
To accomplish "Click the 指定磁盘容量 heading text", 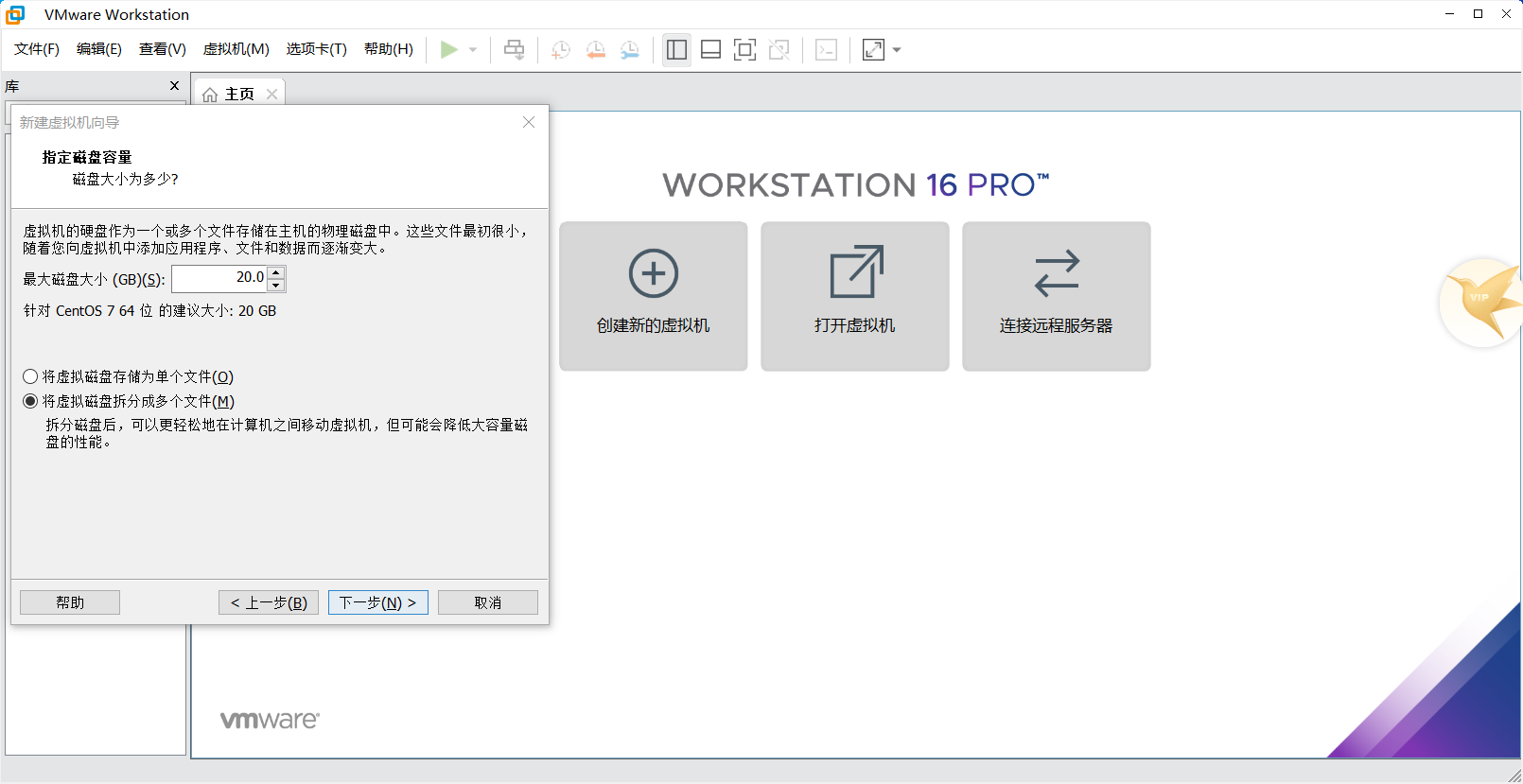I will click(x=87, y=157).
